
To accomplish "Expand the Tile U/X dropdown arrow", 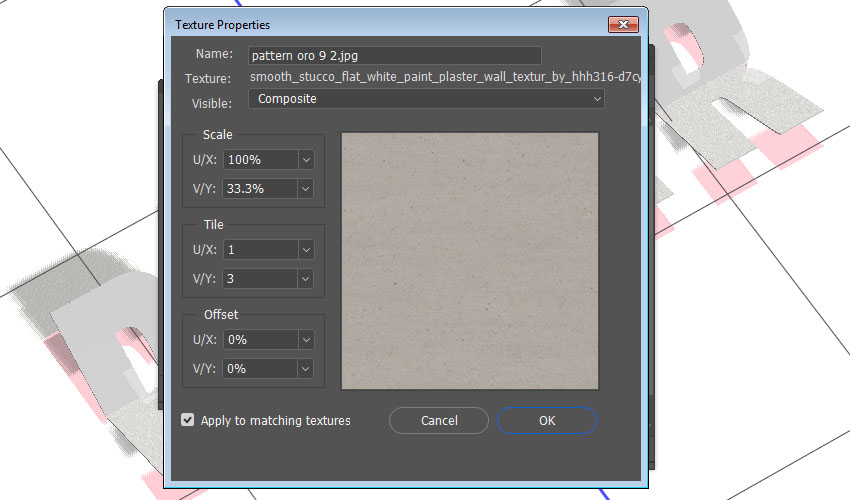I will [x=306, y=249].
